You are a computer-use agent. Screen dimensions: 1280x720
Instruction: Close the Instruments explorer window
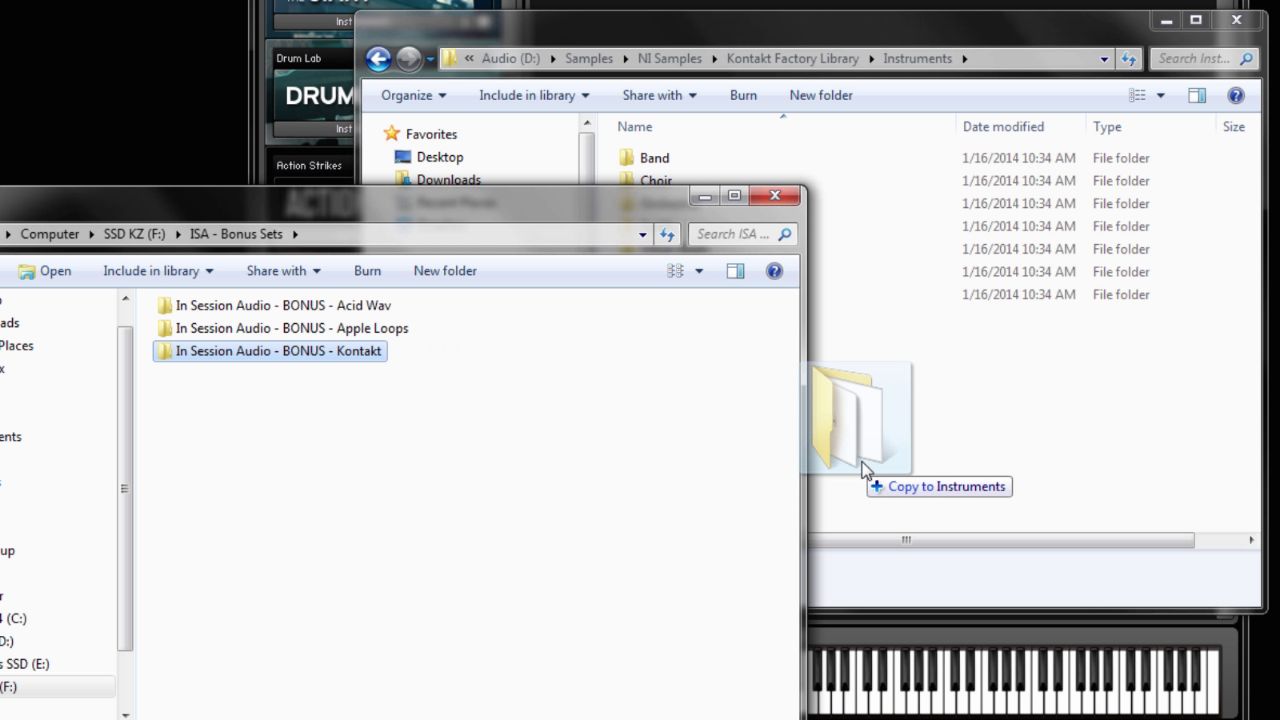tap(1236, 20)
